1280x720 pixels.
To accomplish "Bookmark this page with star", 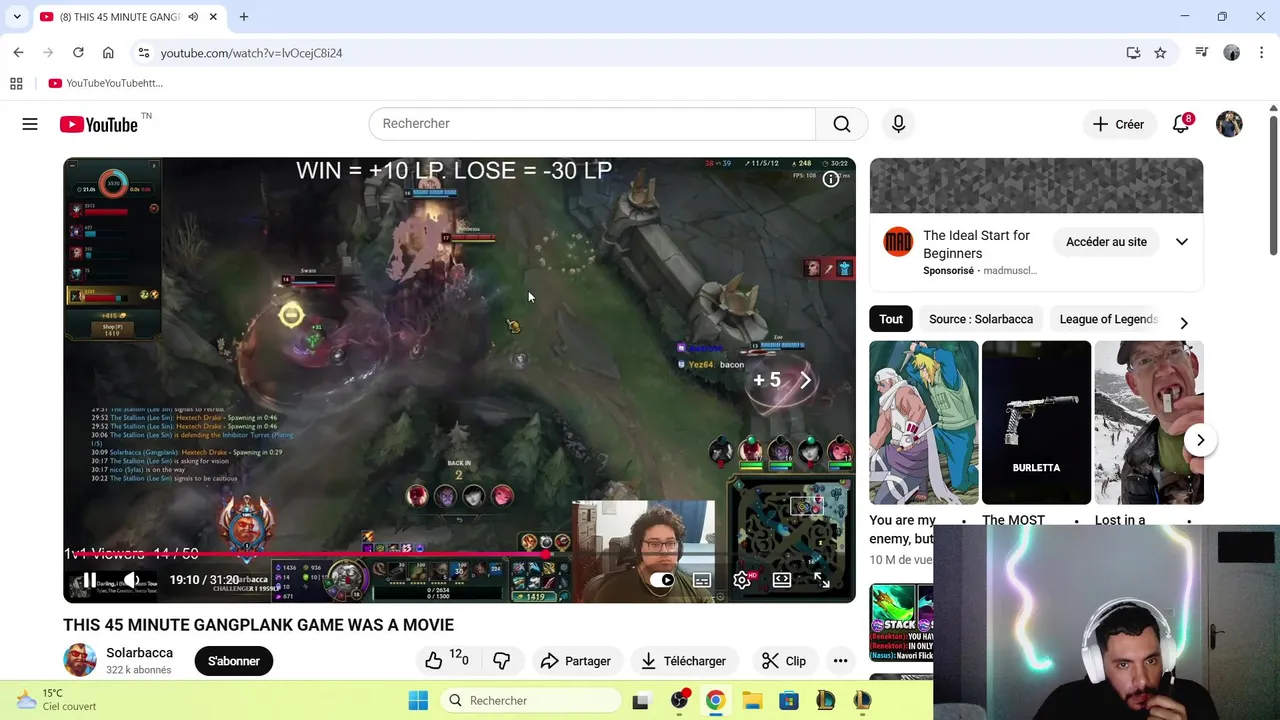I will pyautogui.click(x=1160, y=53).
